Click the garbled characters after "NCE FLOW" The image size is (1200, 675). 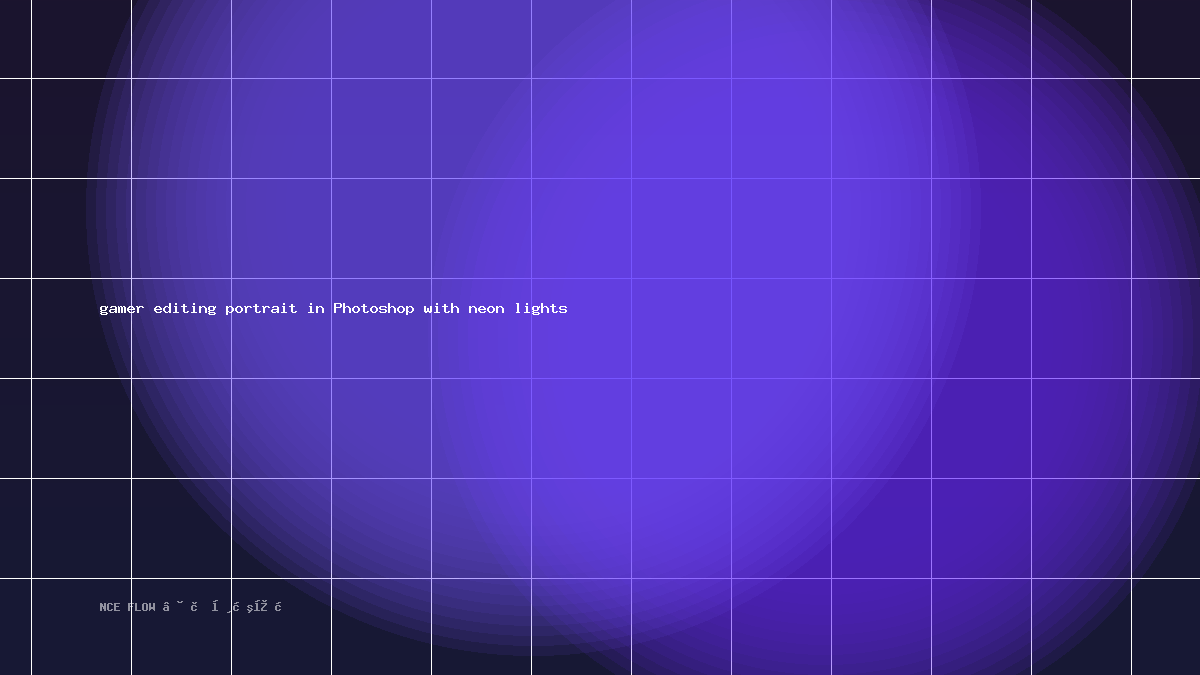(222, 606)
